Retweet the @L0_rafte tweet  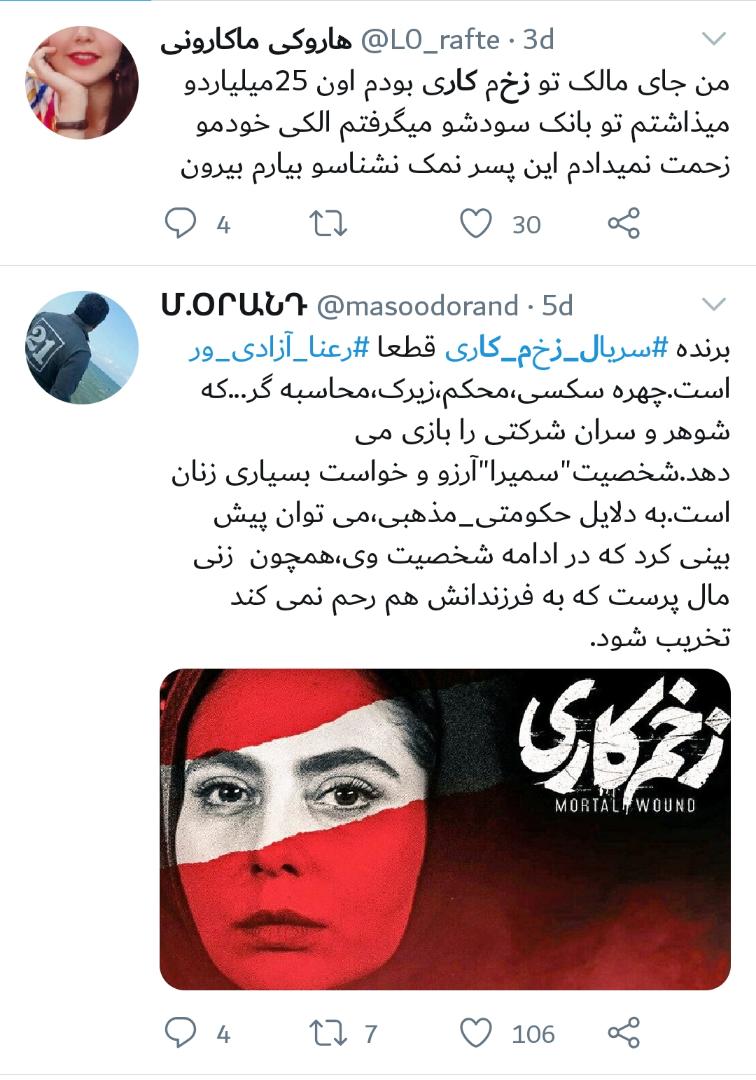328,224
